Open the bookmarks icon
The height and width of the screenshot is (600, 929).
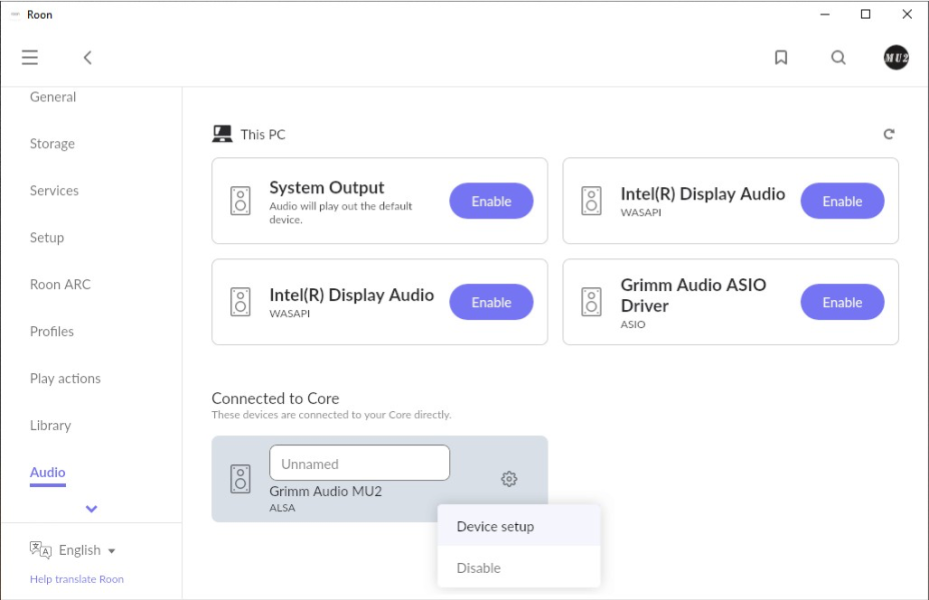781,57
